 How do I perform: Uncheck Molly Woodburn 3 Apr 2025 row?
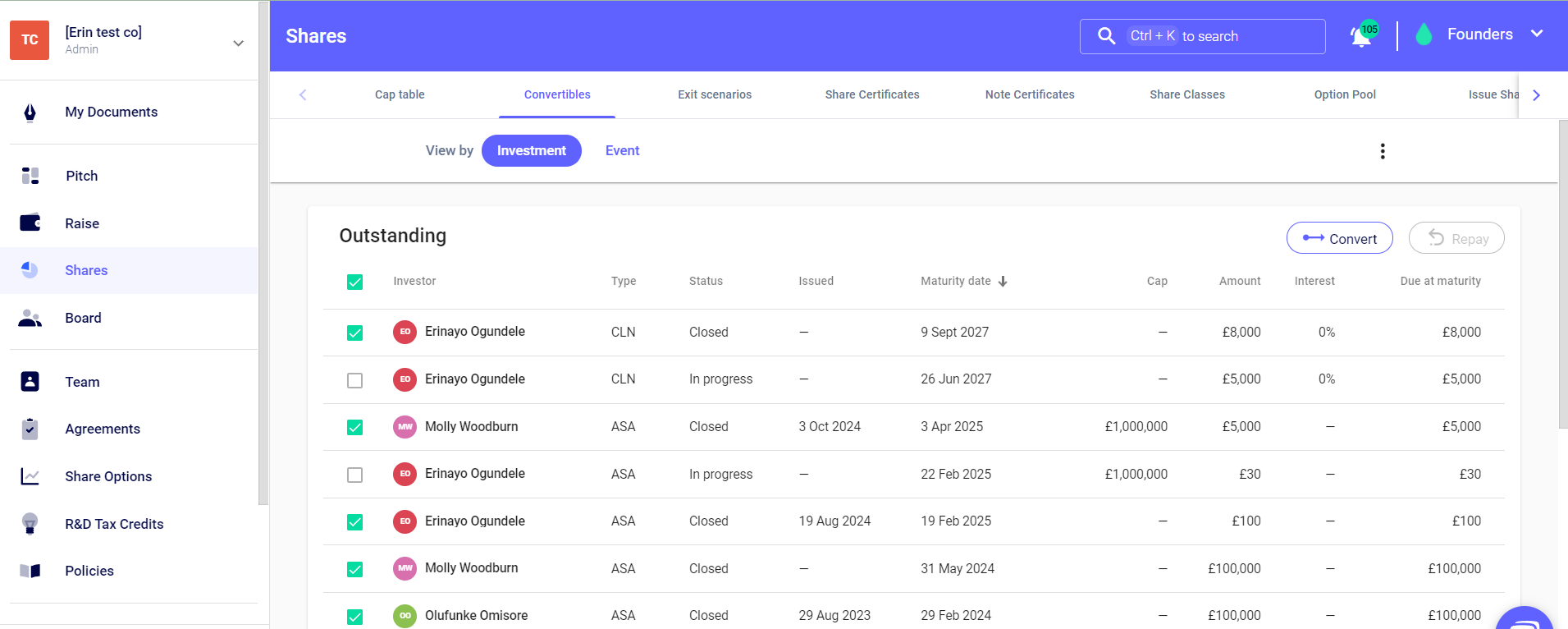(x=354, y=427)
